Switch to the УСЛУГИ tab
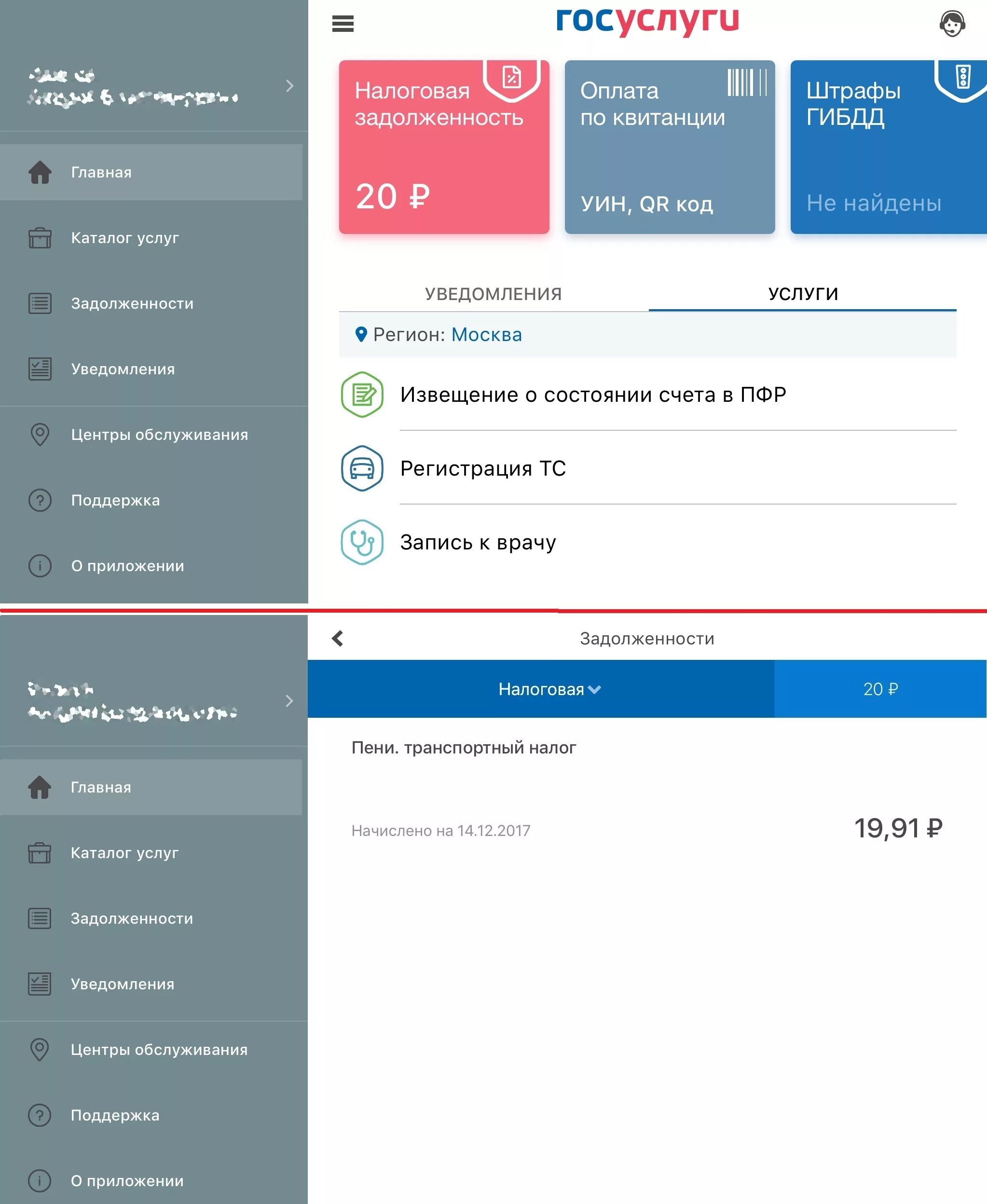The image size is (987, 1204). click(803, 293)
